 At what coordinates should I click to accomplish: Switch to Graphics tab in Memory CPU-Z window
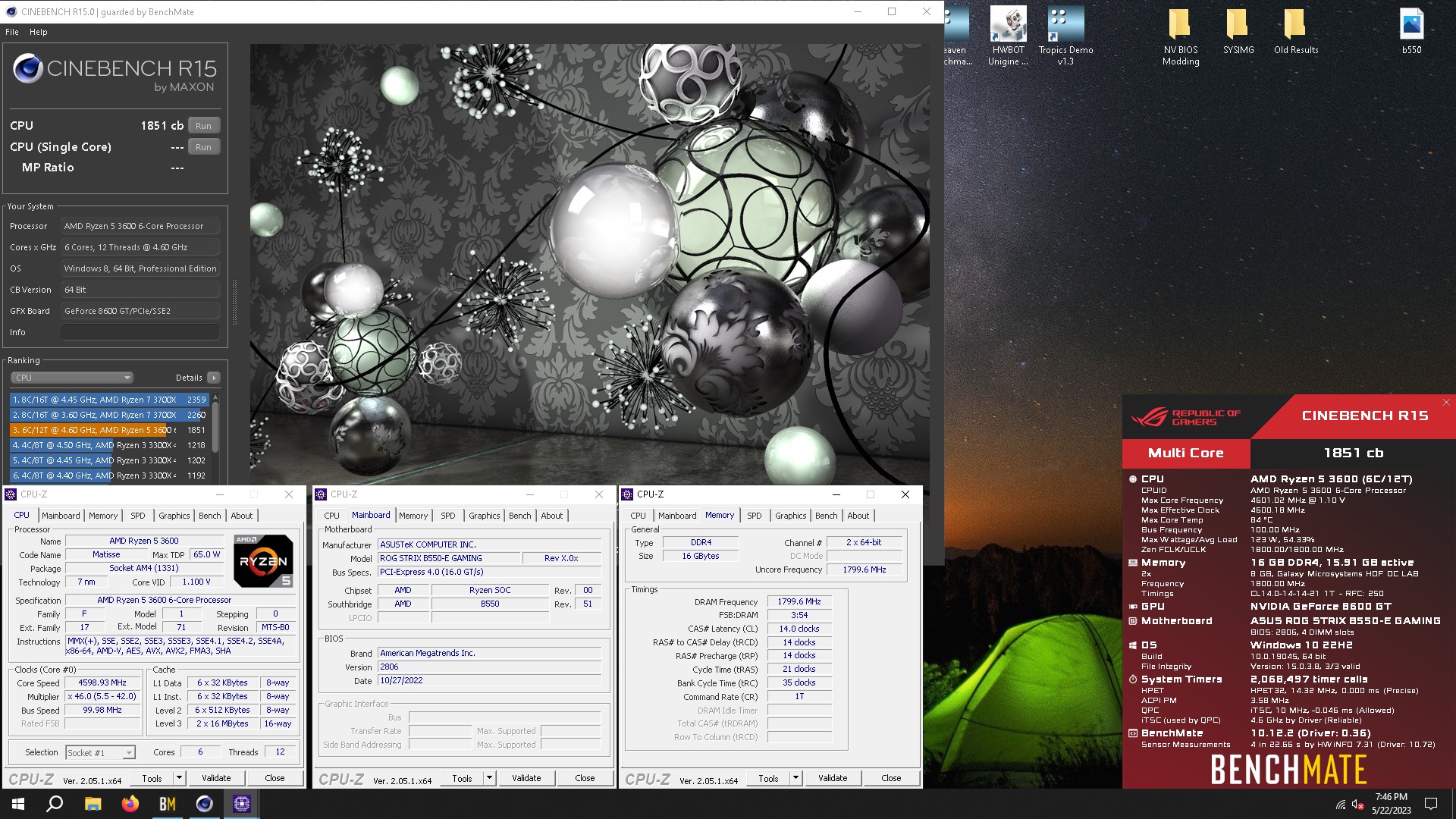pos(791,516)
